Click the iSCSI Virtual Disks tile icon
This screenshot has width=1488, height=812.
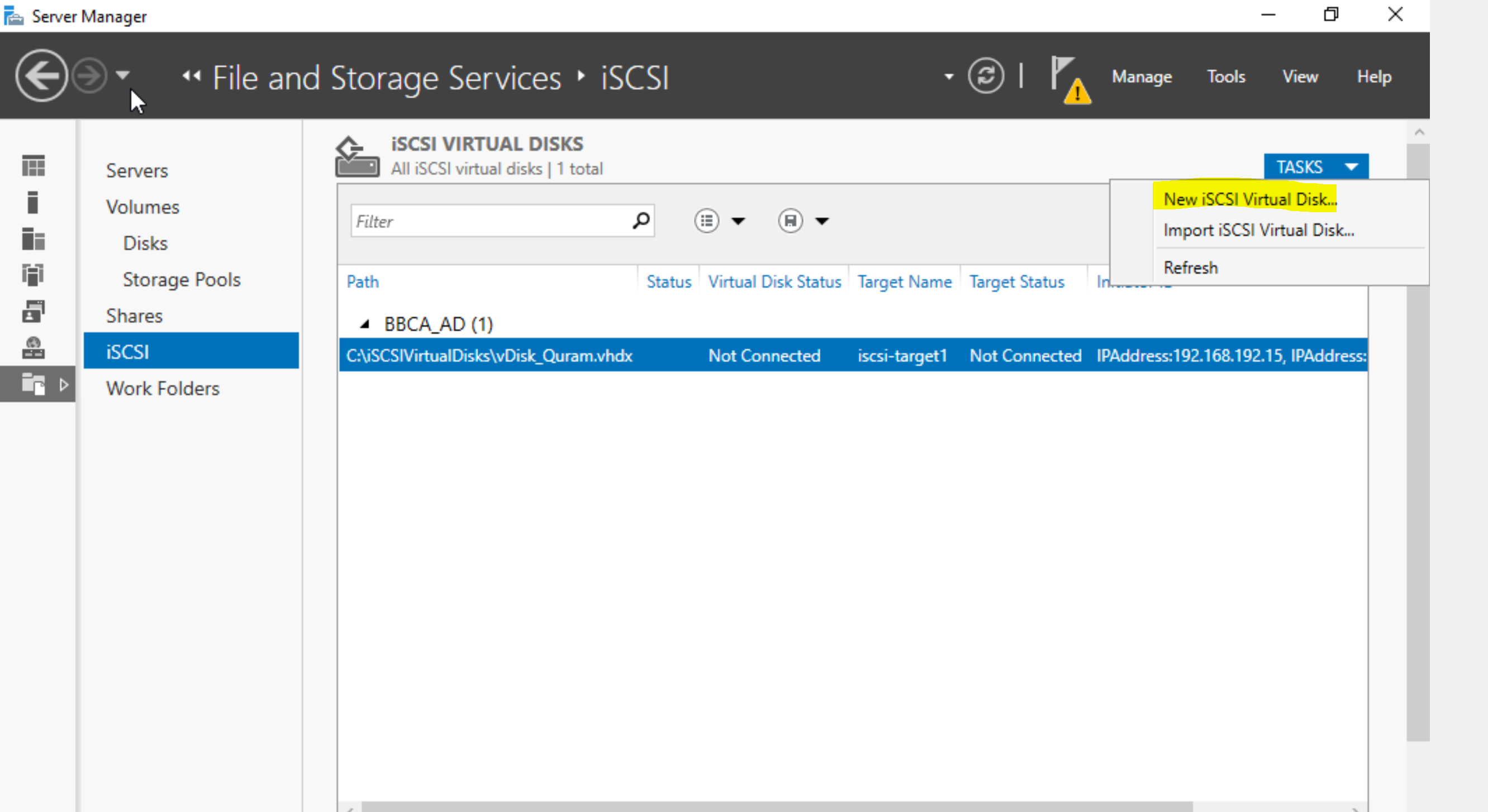pyautogui.click(x=357, y=156)
